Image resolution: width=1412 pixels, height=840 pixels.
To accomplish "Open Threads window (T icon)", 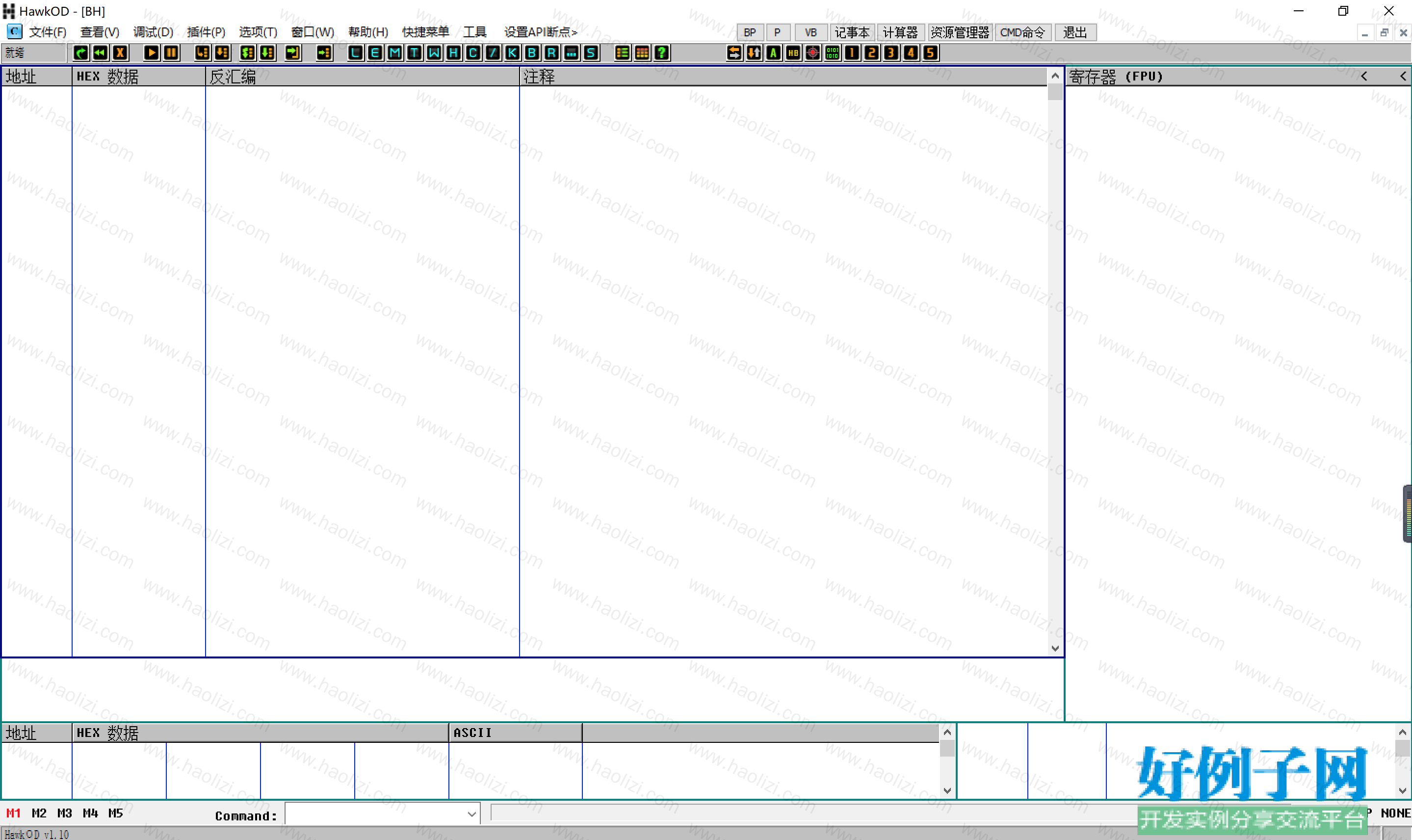I will tap(414, 53).
